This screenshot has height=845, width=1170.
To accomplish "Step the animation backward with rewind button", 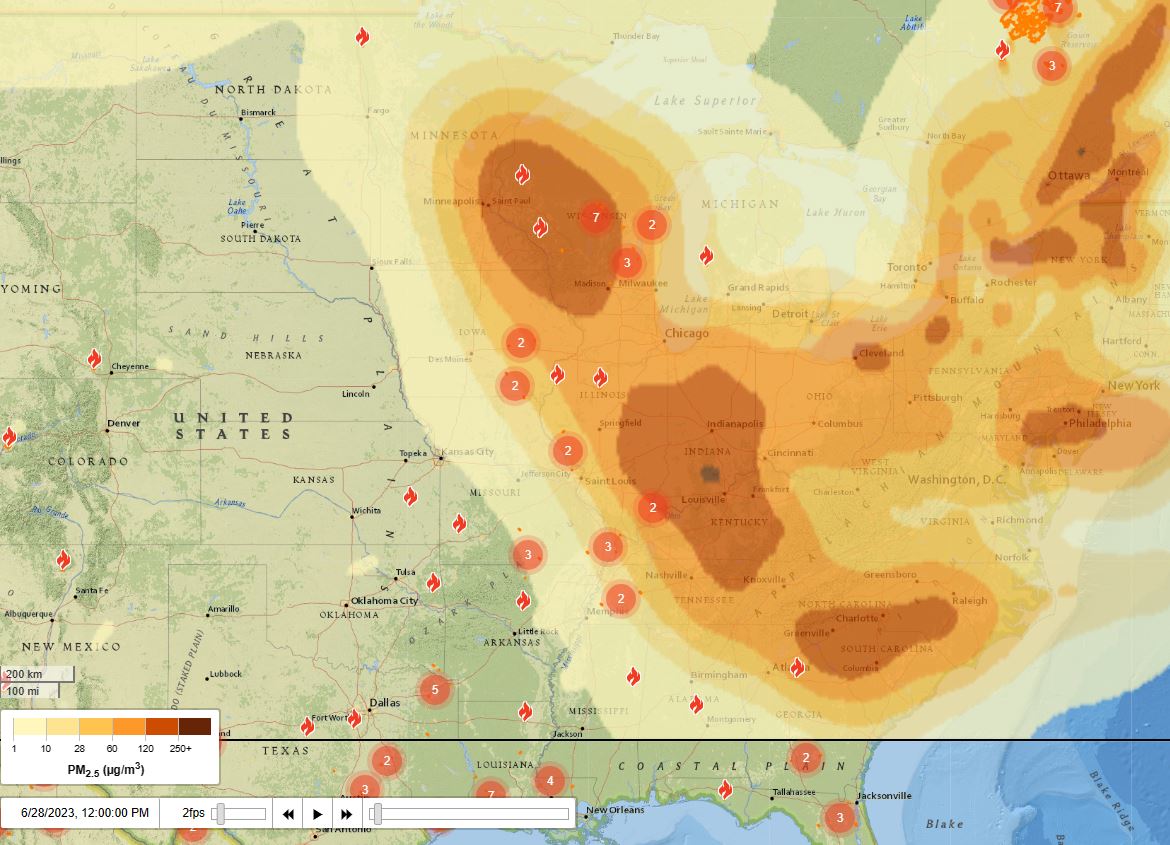I will [x=288, y=814].
